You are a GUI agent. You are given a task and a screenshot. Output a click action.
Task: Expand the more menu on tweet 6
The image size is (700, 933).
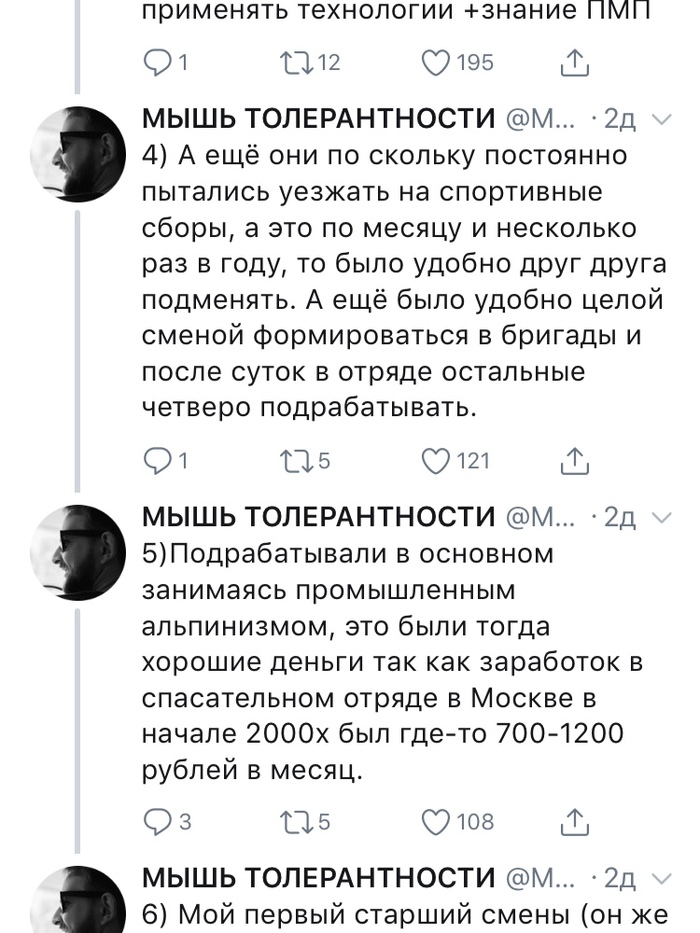click(x=661, y=877)
